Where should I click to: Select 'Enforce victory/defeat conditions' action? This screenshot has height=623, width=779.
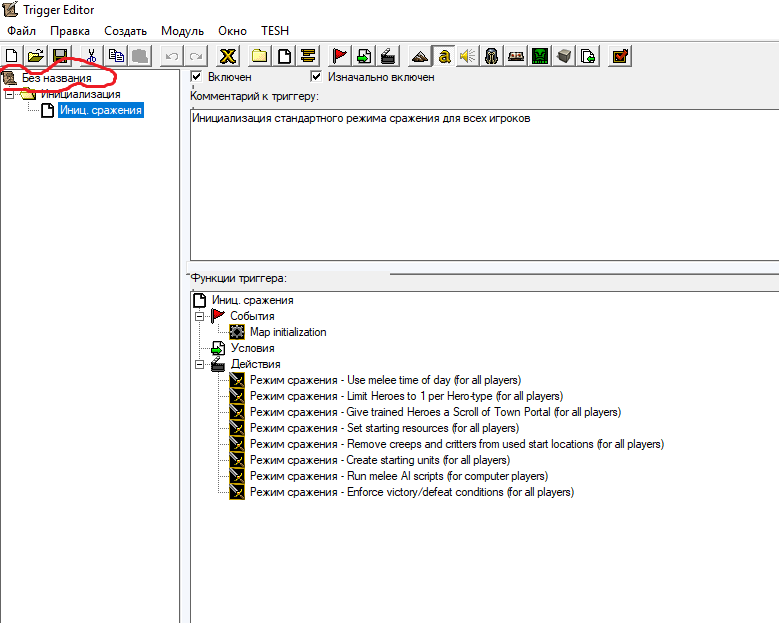tap(412, 492)
